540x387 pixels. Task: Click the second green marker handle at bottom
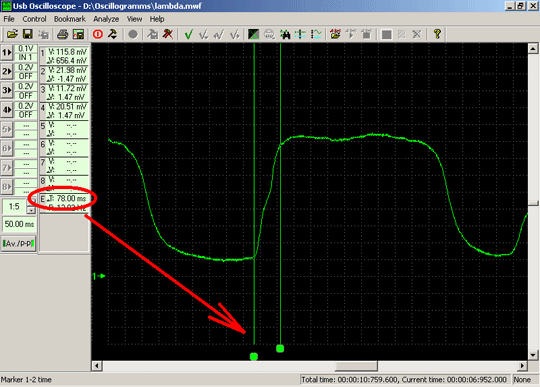280,348
